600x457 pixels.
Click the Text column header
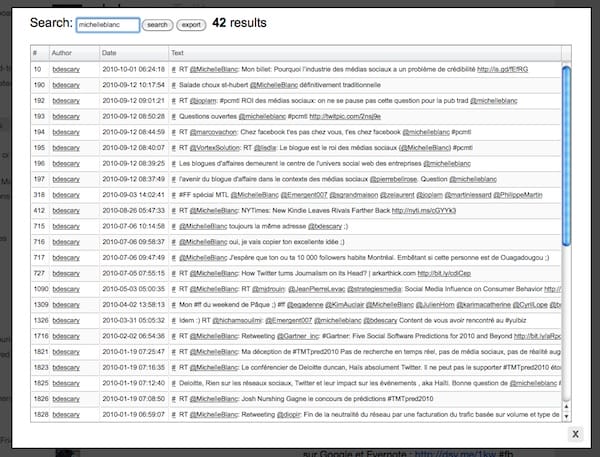[177, 52]
